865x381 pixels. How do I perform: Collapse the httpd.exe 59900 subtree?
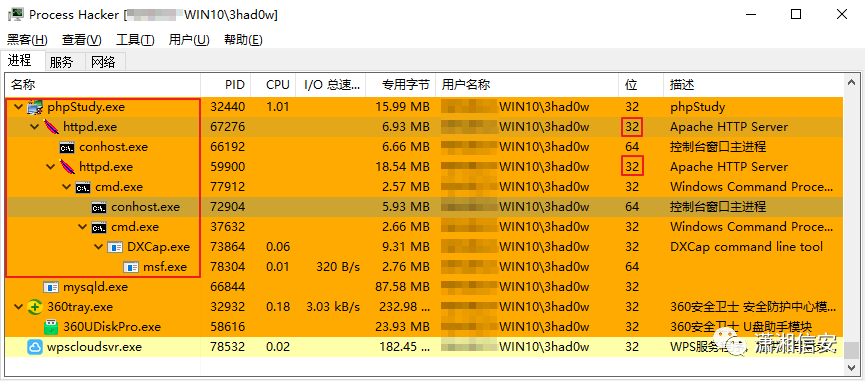coord(51,167)
